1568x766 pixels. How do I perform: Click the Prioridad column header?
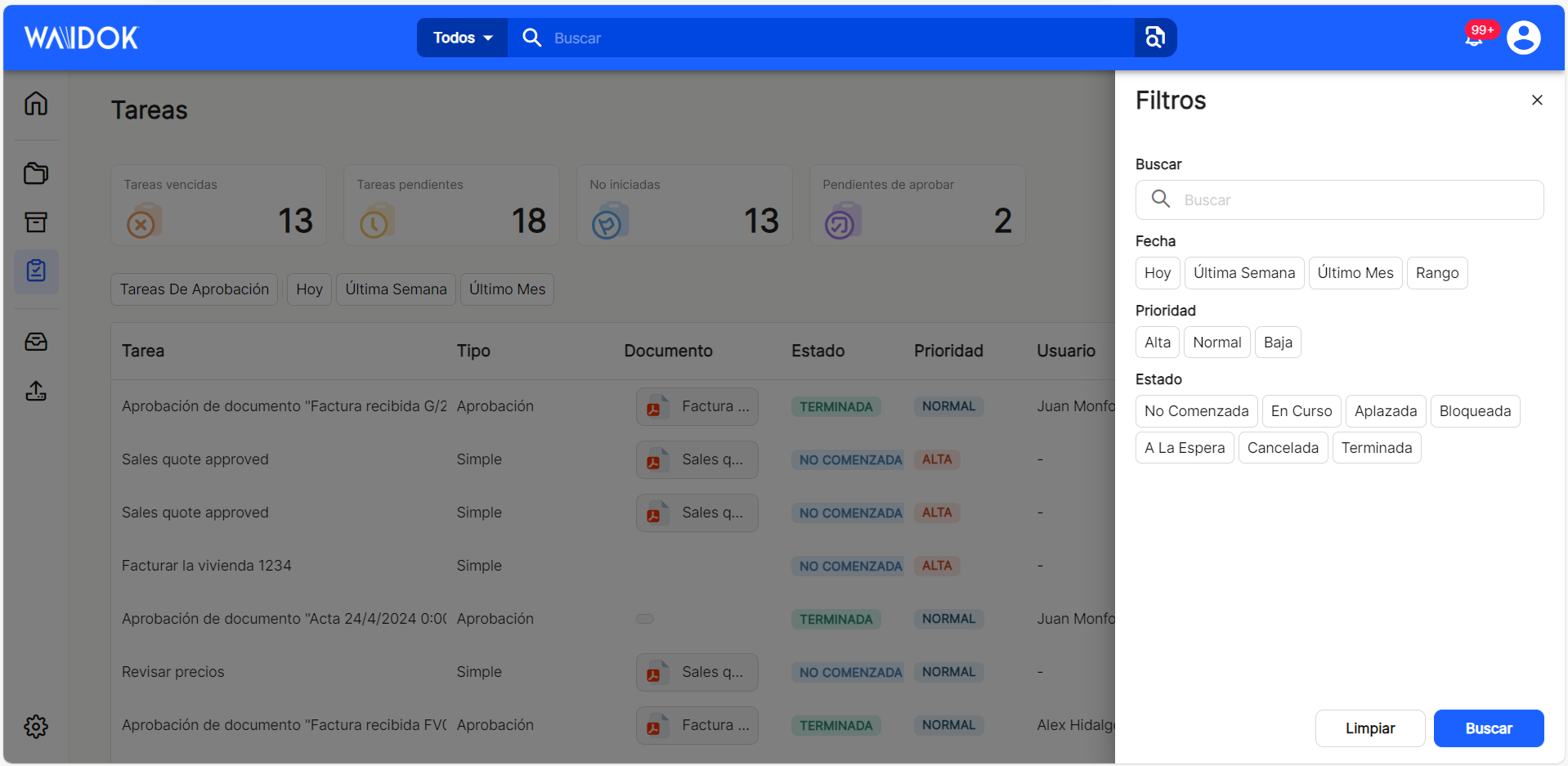pyautogui.click(x=948, y=351)
